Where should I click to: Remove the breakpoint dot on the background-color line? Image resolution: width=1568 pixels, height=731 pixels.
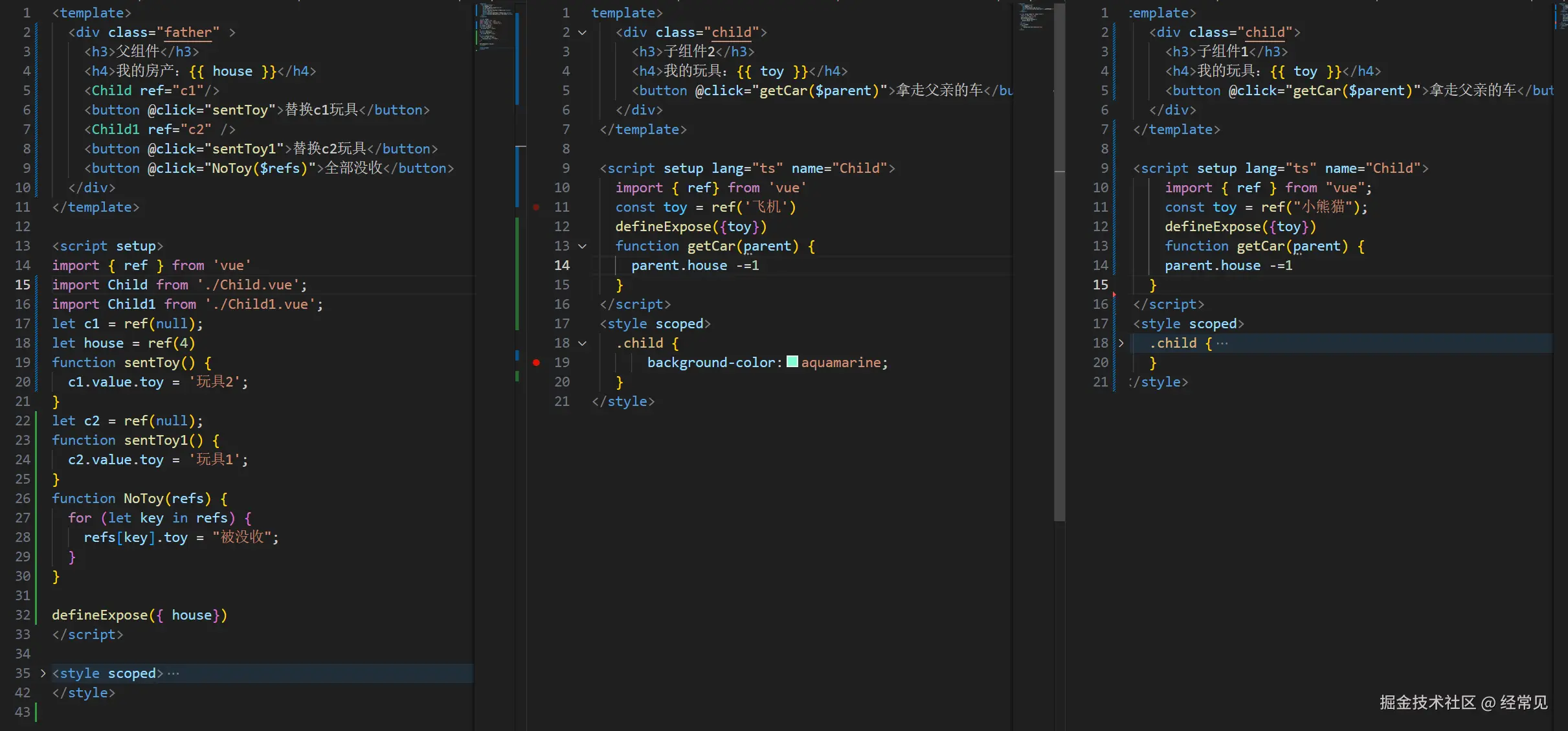536,363
